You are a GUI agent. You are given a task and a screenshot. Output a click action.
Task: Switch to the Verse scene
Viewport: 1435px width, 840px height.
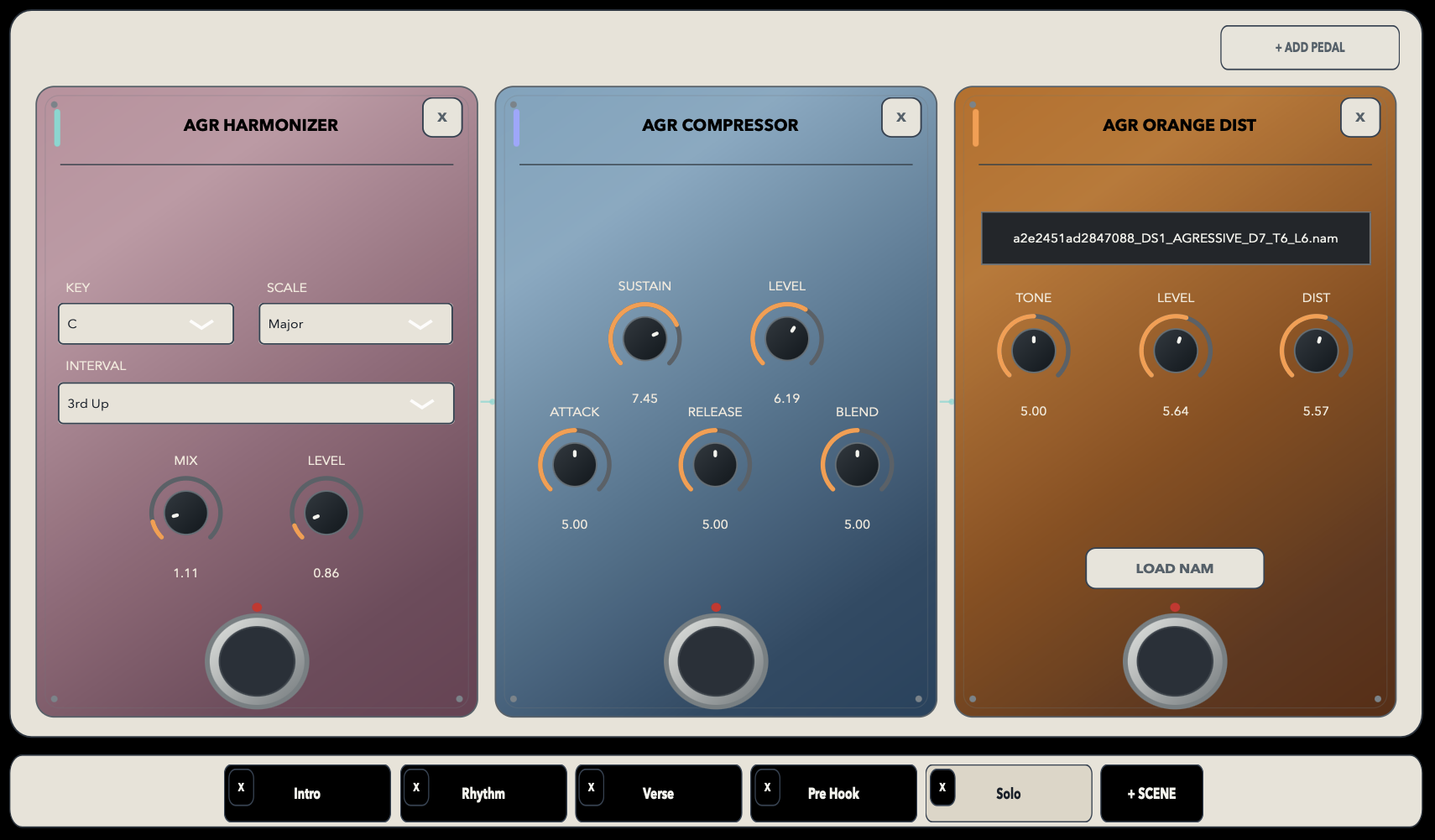[x=659, y=793]
